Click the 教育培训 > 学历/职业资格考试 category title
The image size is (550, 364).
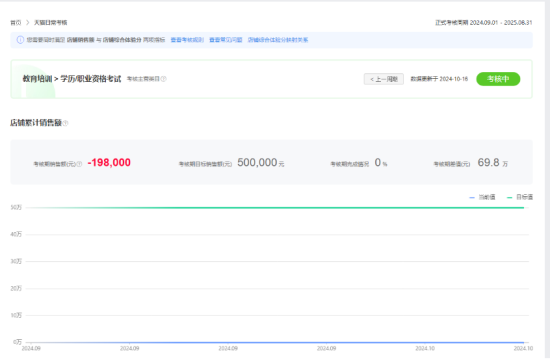[x=72, y=79]
